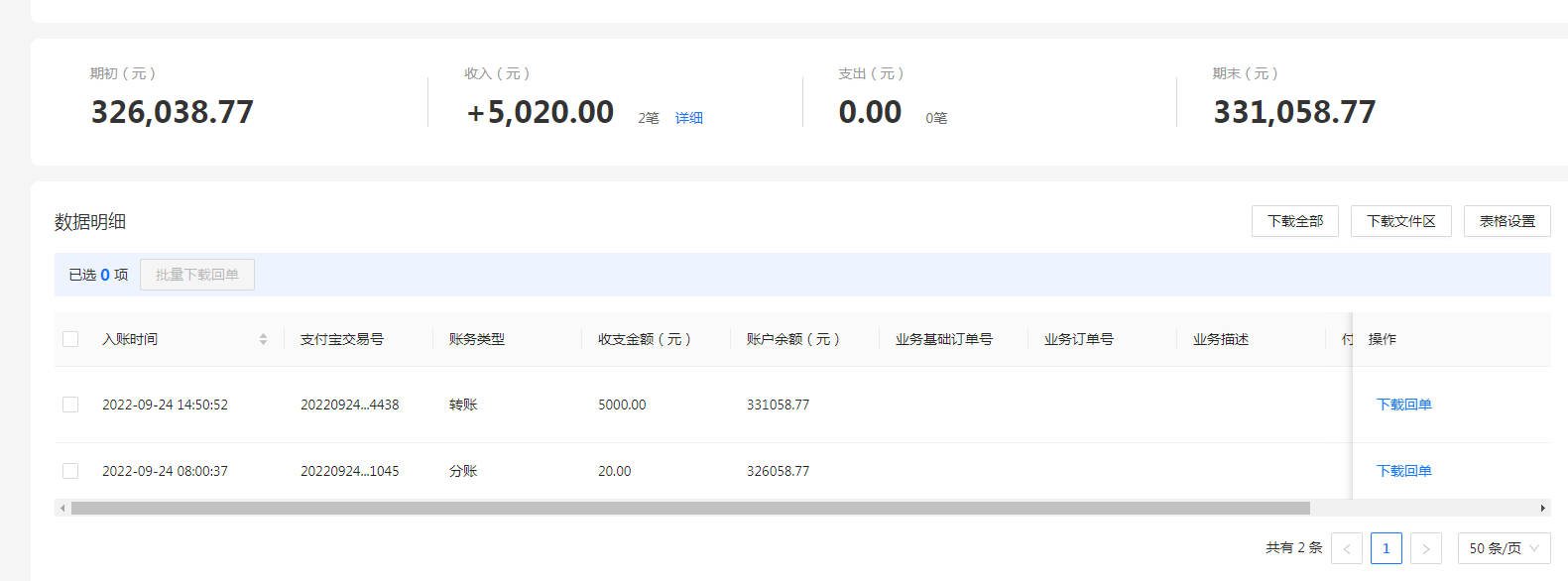Click the 账务类型 column header

pyautogui.click(x=477, y=339)
